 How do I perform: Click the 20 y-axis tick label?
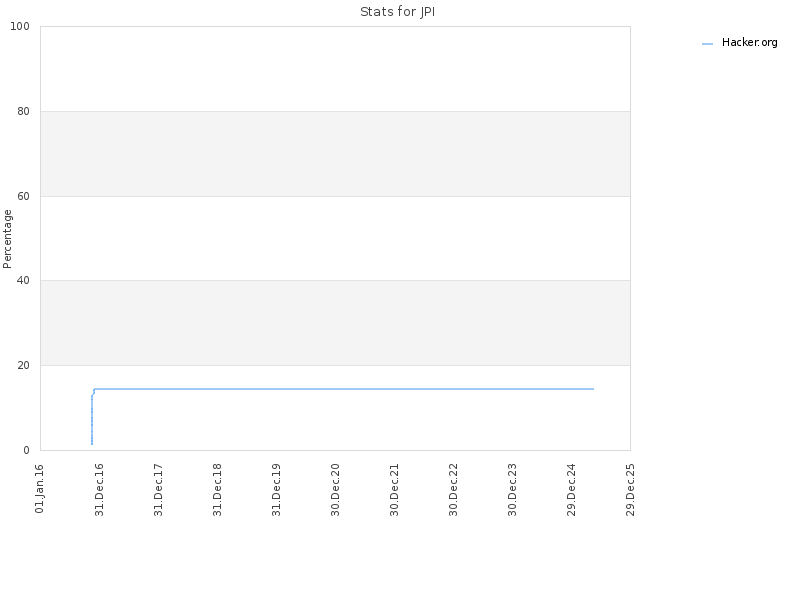click(23, 365)
